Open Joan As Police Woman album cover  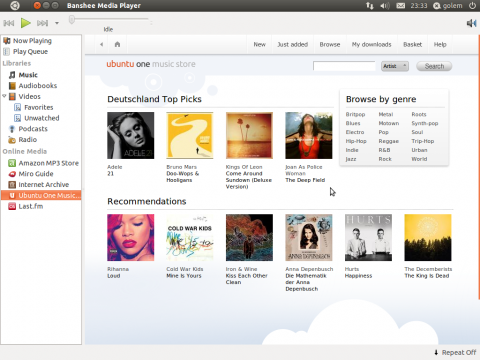point(309,135)
